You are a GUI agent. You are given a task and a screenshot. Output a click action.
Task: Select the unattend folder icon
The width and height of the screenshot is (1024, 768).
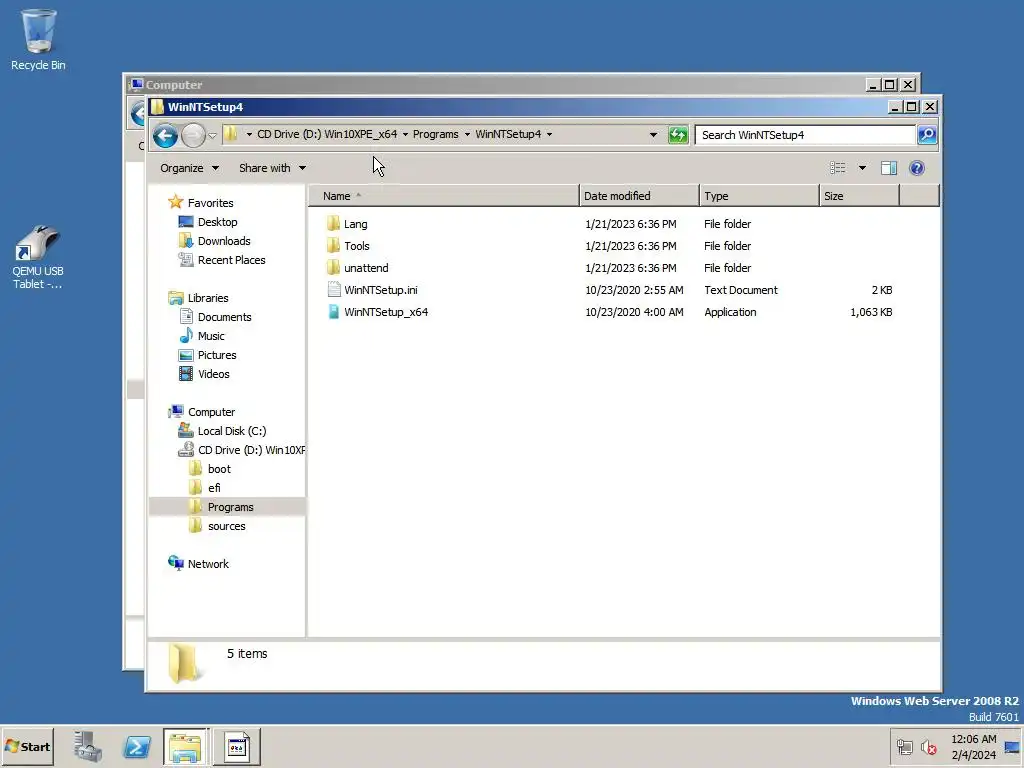point(333,268)
